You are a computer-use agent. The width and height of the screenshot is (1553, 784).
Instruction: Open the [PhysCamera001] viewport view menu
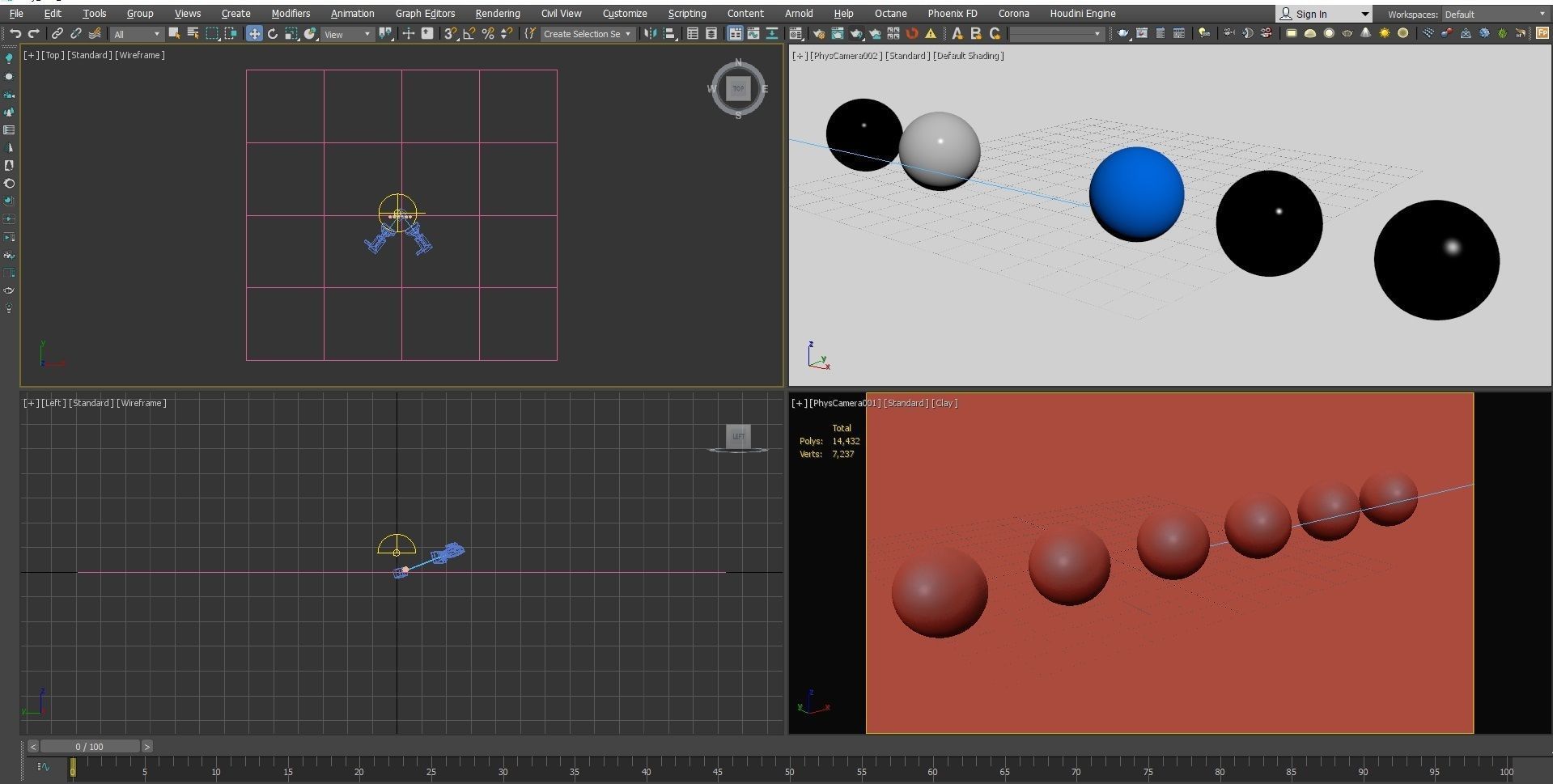coord(846,403)
